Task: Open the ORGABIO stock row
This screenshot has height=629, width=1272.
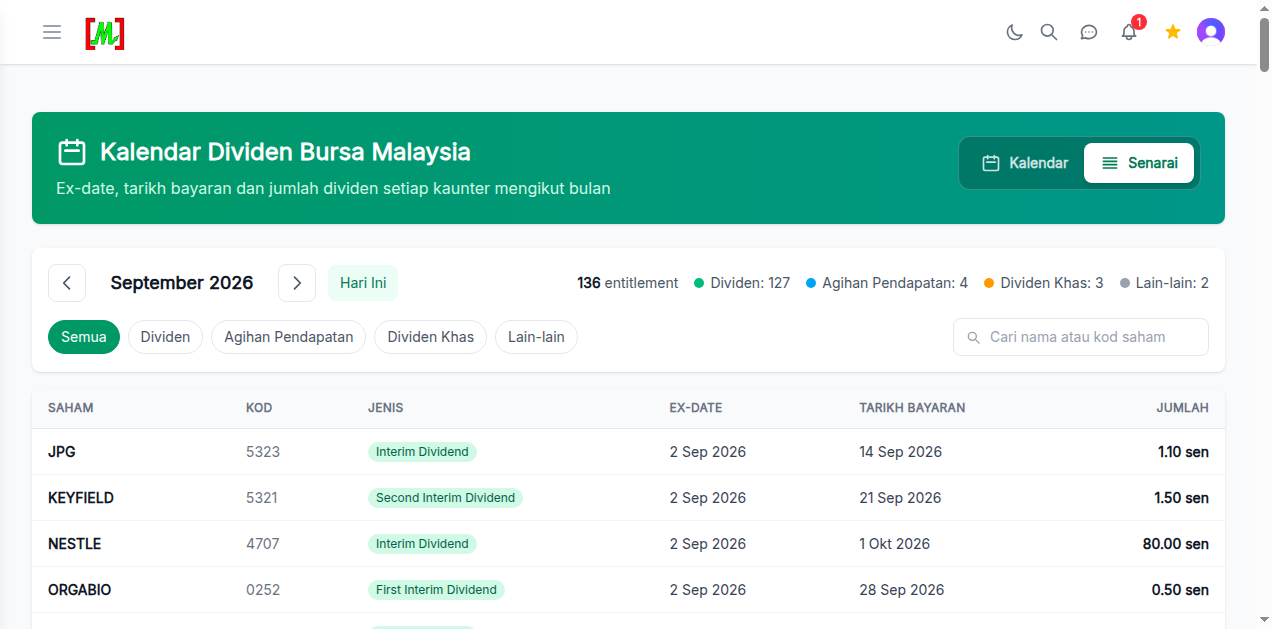Action: 628,590
